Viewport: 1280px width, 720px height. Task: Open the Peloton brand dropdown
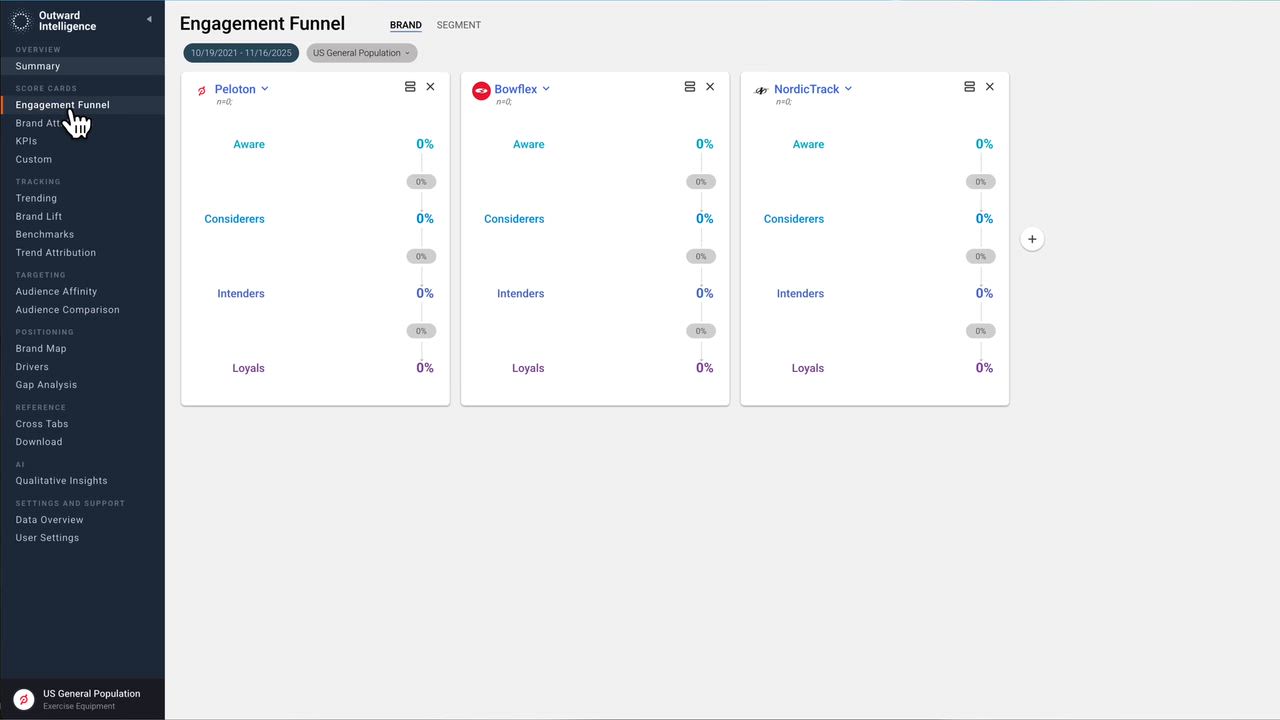(x=241, y=89)
